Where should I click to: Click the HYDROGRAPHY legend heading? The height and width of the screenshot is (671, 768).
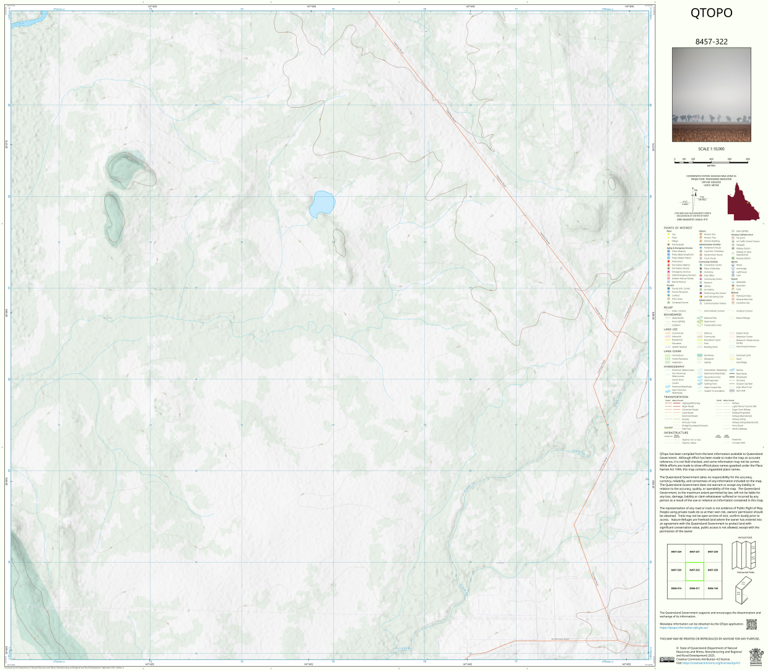coord(674,366)
